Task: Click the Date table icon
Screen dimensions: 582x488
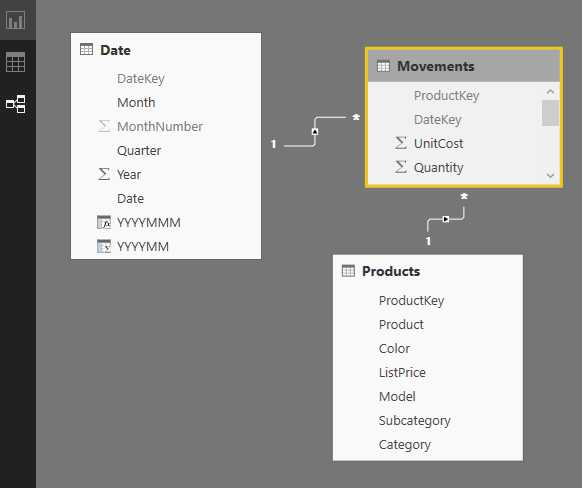Action: (x=86, y=49)
